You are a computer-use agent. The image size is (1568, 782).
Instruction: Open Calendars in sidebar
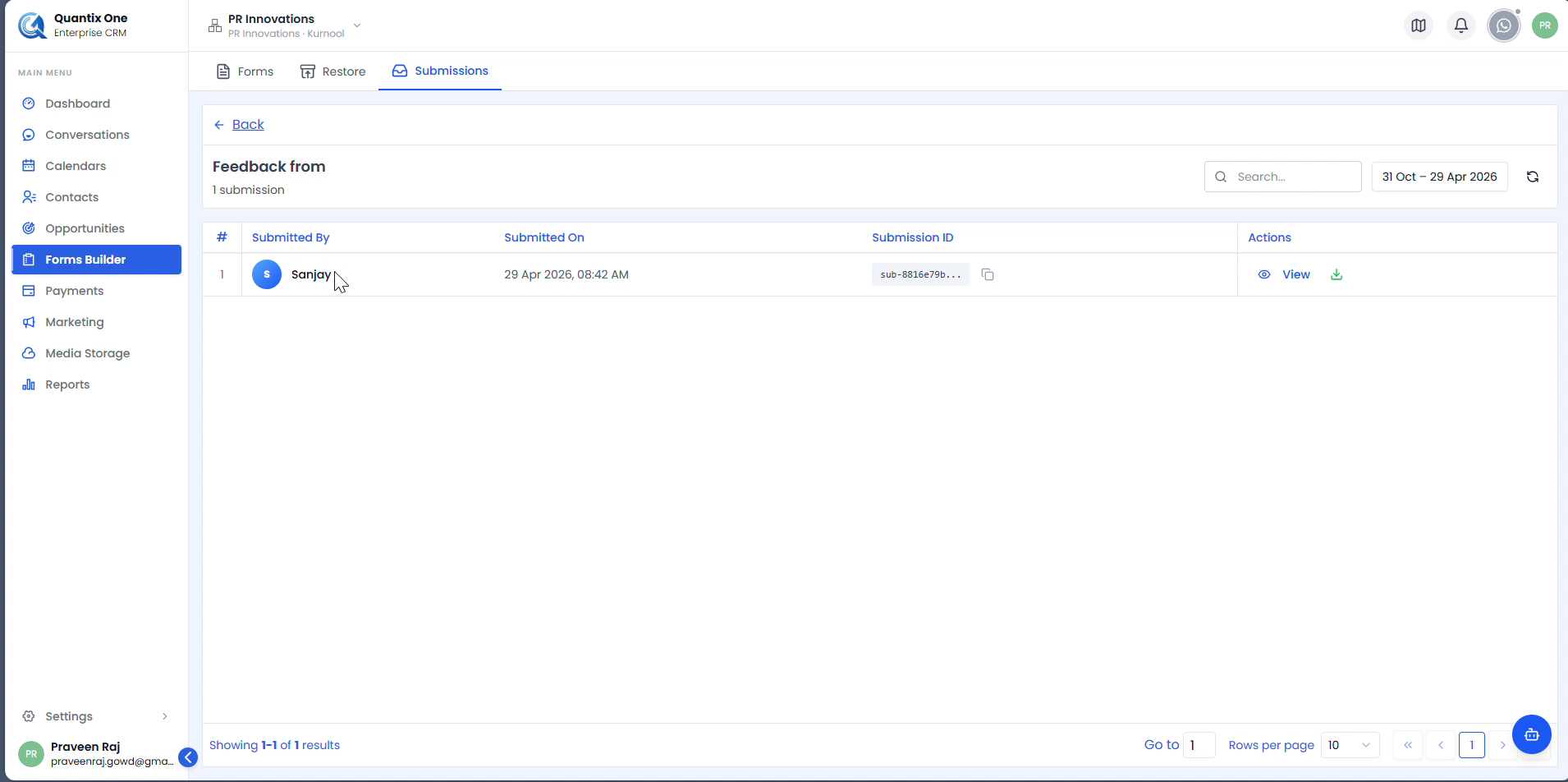pos(97,166)
